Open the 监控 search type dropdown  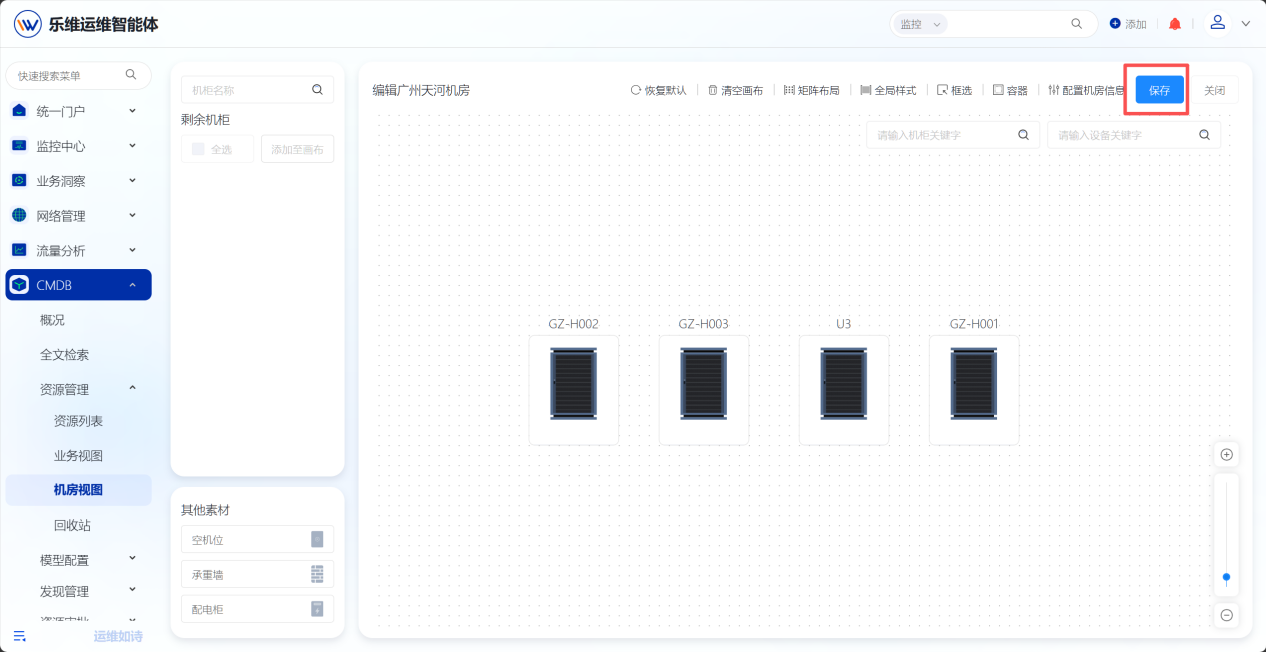tap(920, 24)
